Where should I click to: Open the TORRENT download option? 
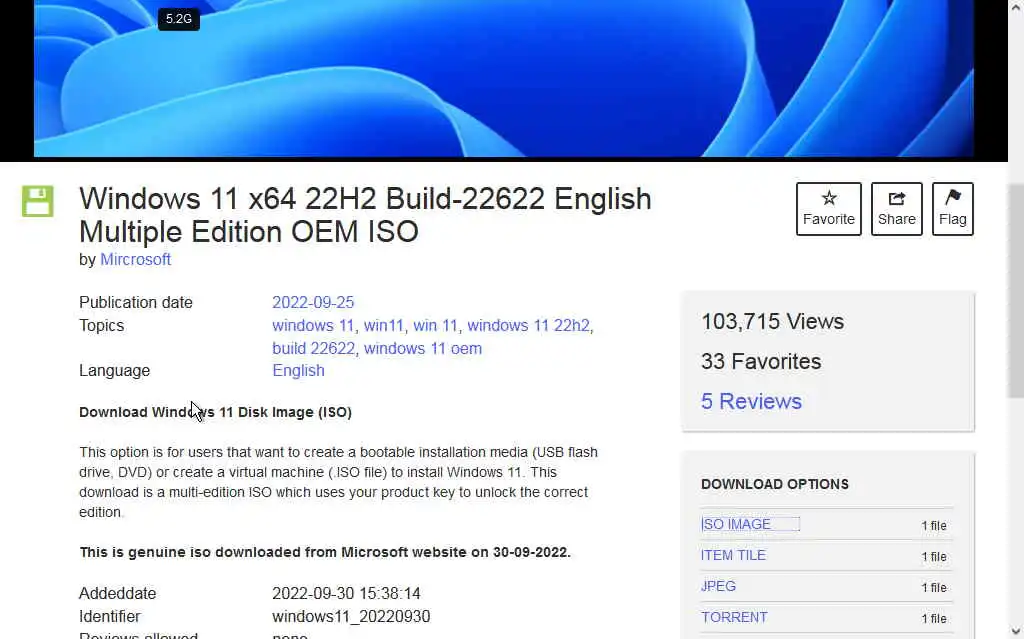pos(734,617)
